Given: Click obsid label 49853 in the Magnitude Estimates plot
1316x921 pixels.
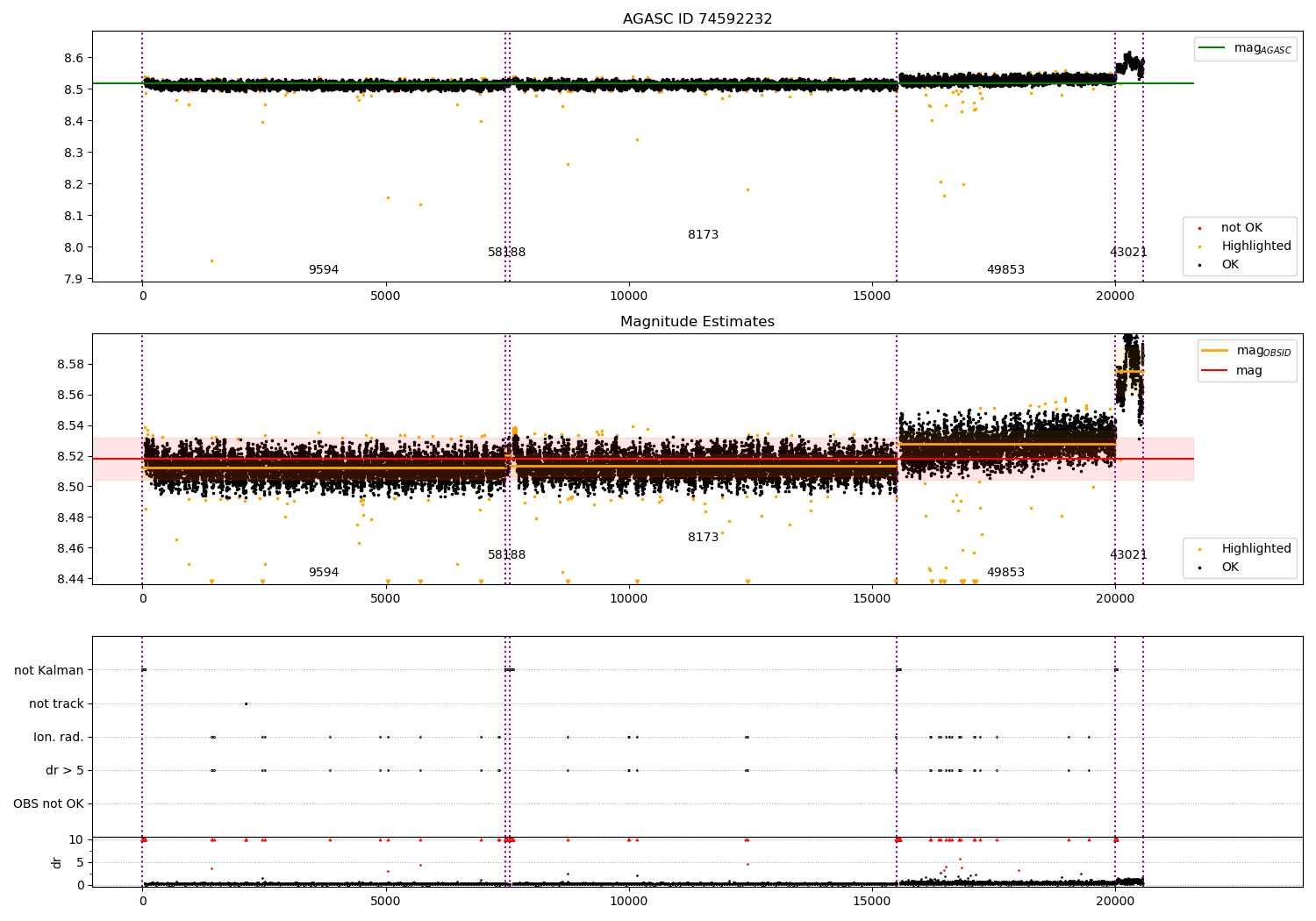Looking at the screenshot, I should point(1005,573).
